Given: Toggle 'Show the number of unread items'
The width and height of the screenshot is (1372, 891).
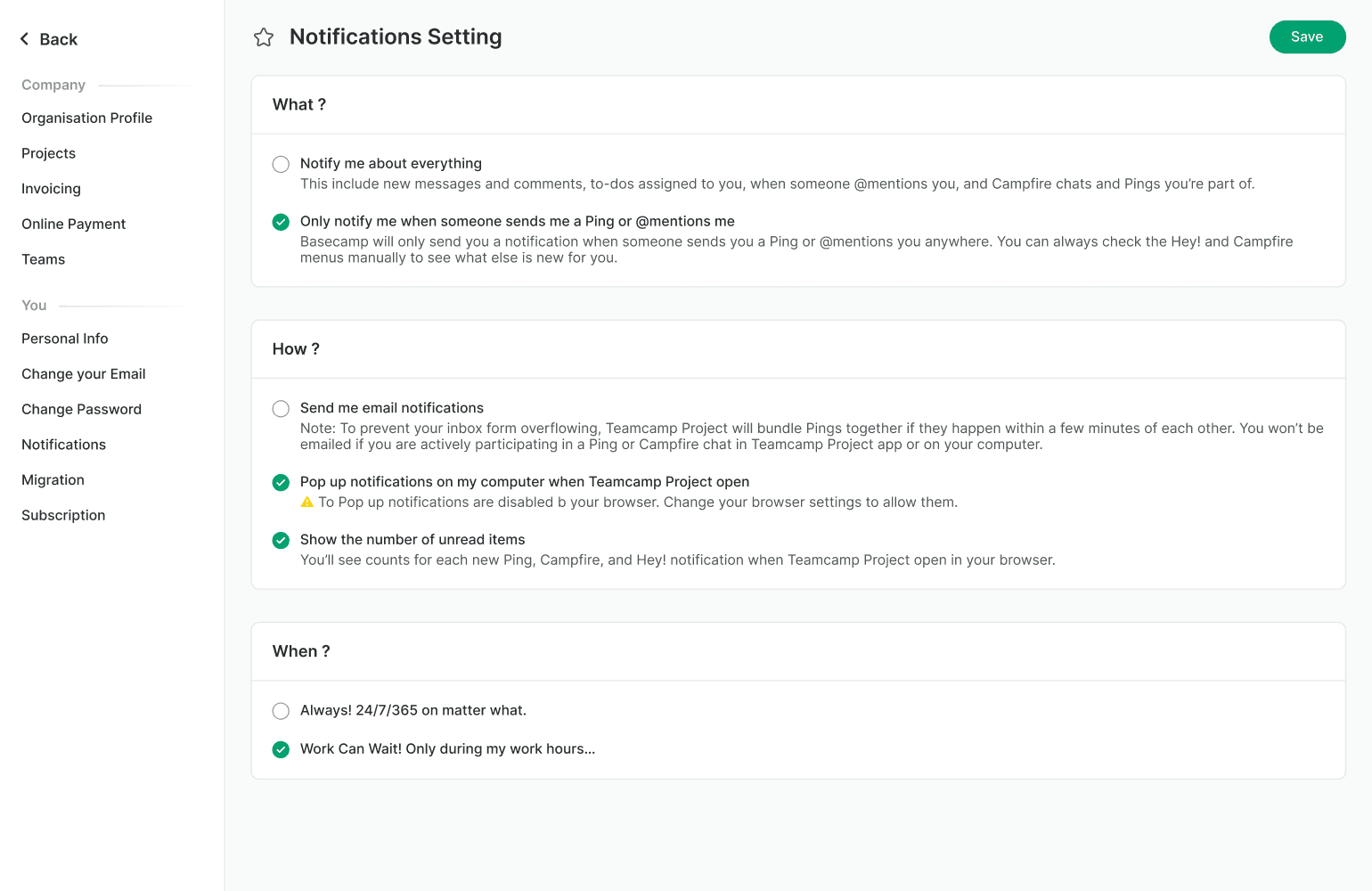Looking at the screenshot, I should click(x=281, y=540).
